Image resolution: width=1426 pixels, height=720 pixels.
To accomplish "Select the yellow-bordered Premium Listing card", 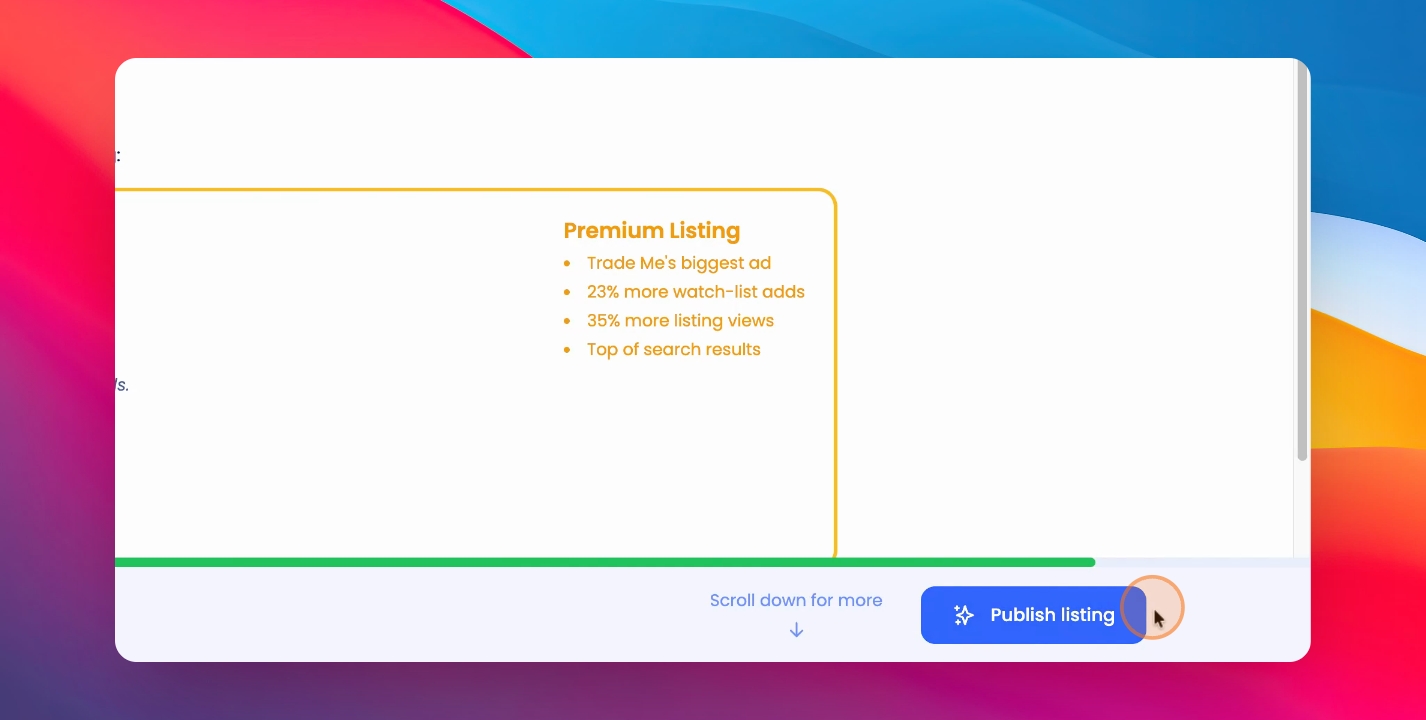I will point(476,373).
